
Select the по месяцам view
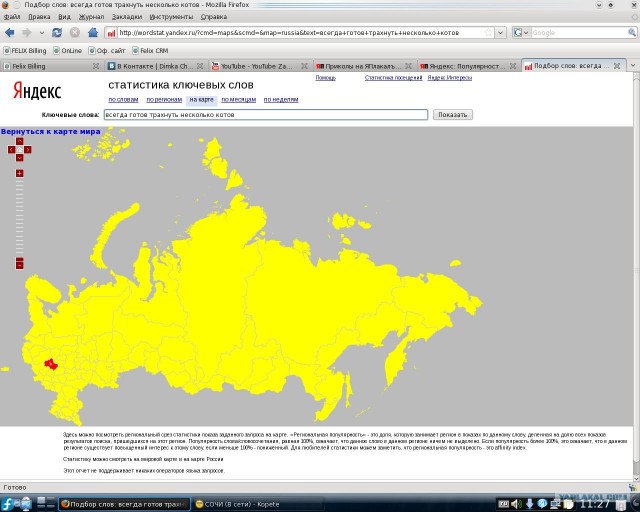[238, 100]
